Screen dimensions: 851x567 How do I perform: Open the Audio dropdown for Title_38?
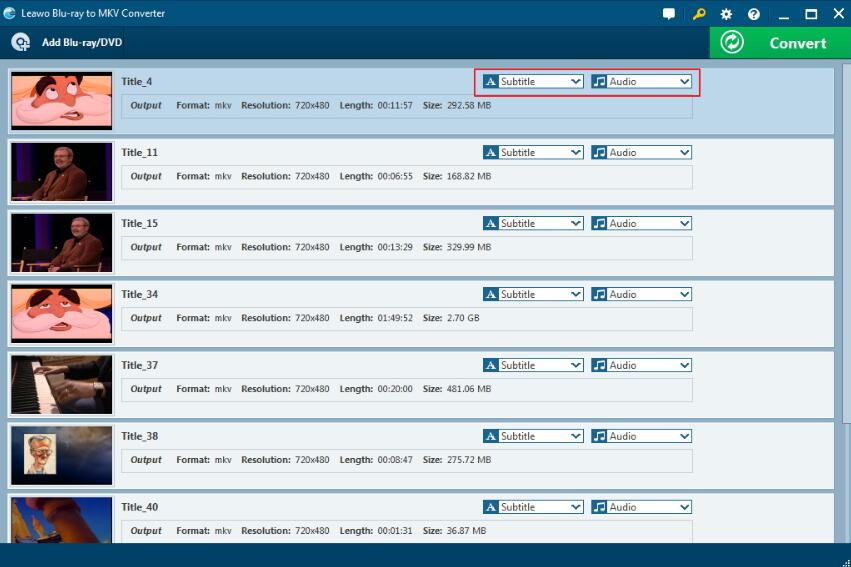tap(642, 436)
